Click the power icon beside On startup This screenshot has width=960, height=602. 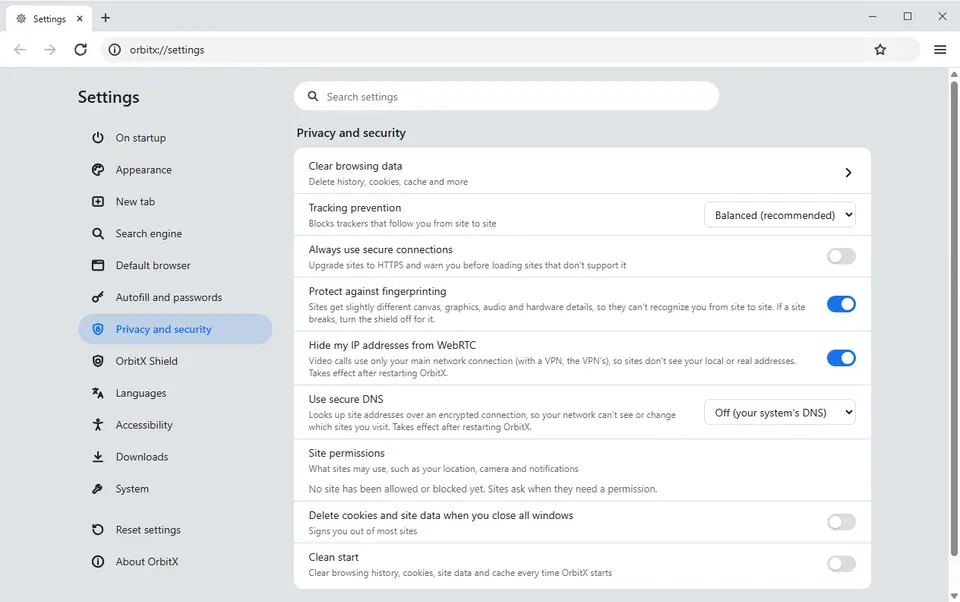[98, 138]
